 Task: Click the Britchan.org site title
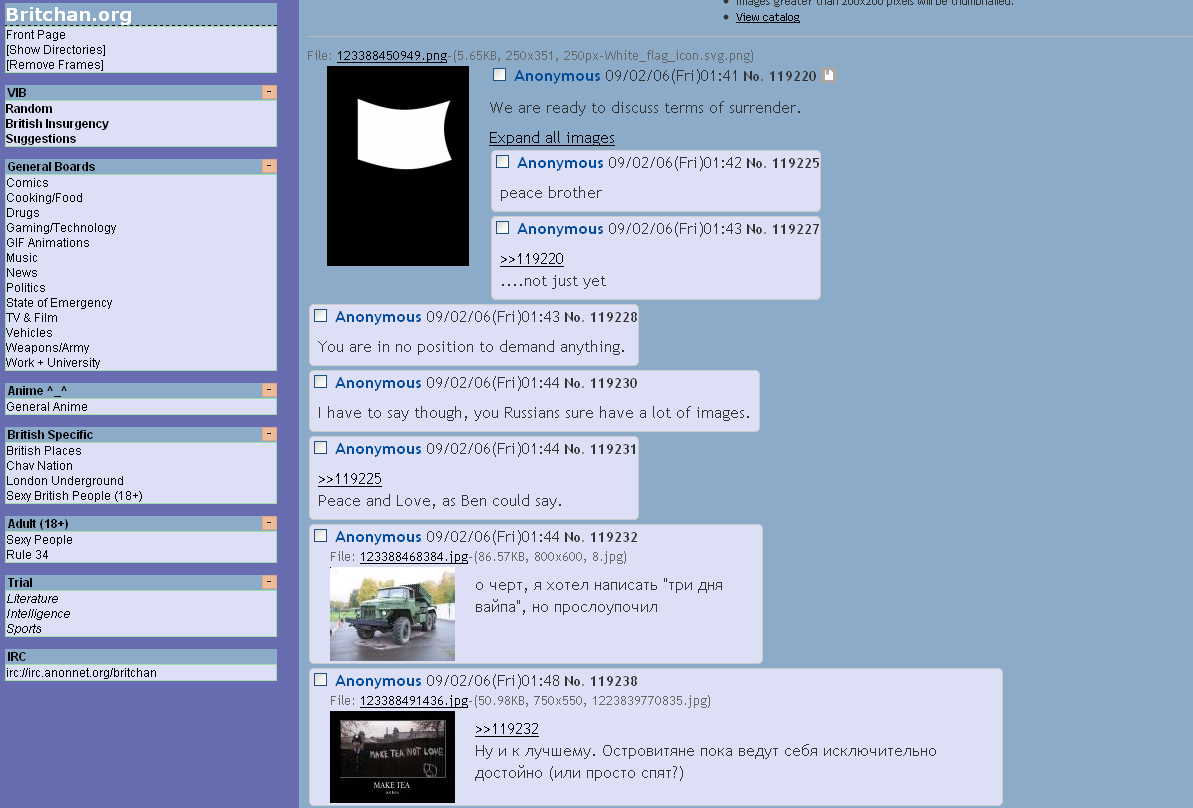68,14
